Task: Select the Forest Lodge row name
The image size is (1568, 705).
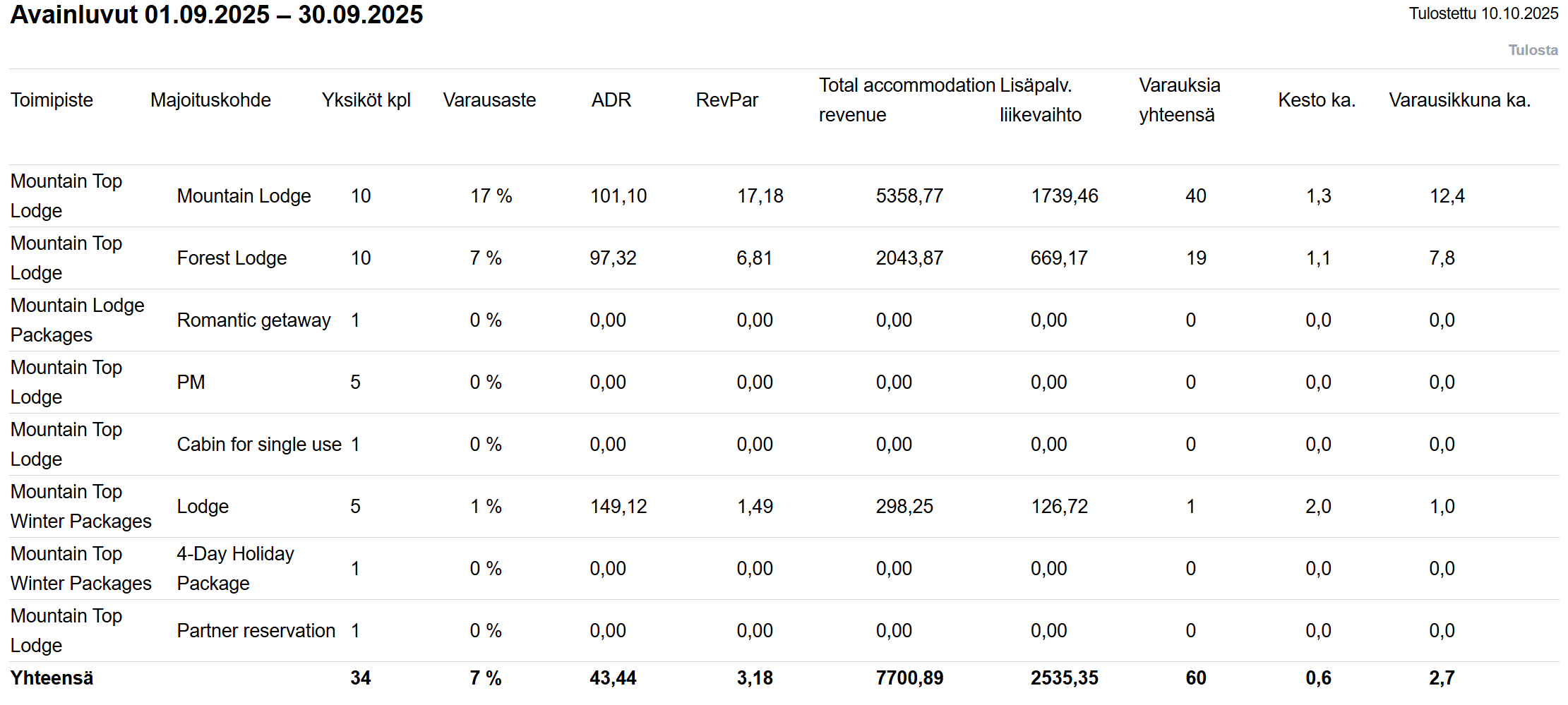Action: click(x=232, y=258)
